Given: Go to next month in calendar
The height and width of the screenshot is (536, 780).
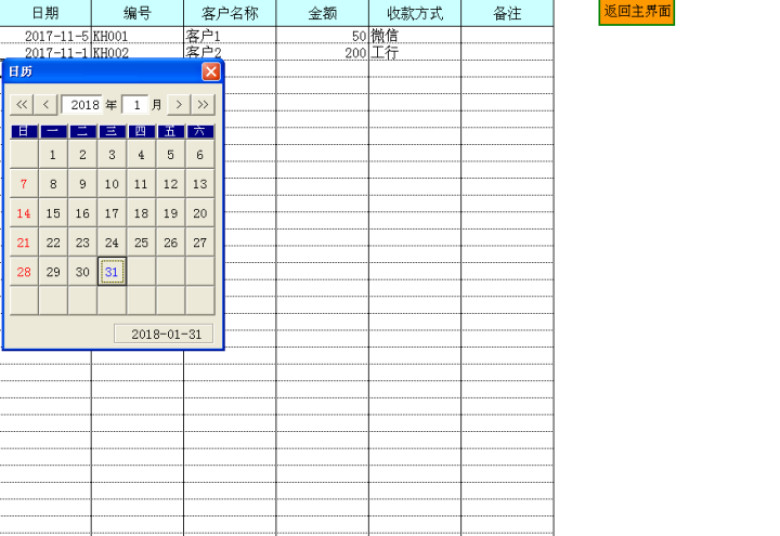Looking at the screenshot, I should point(179,105).
